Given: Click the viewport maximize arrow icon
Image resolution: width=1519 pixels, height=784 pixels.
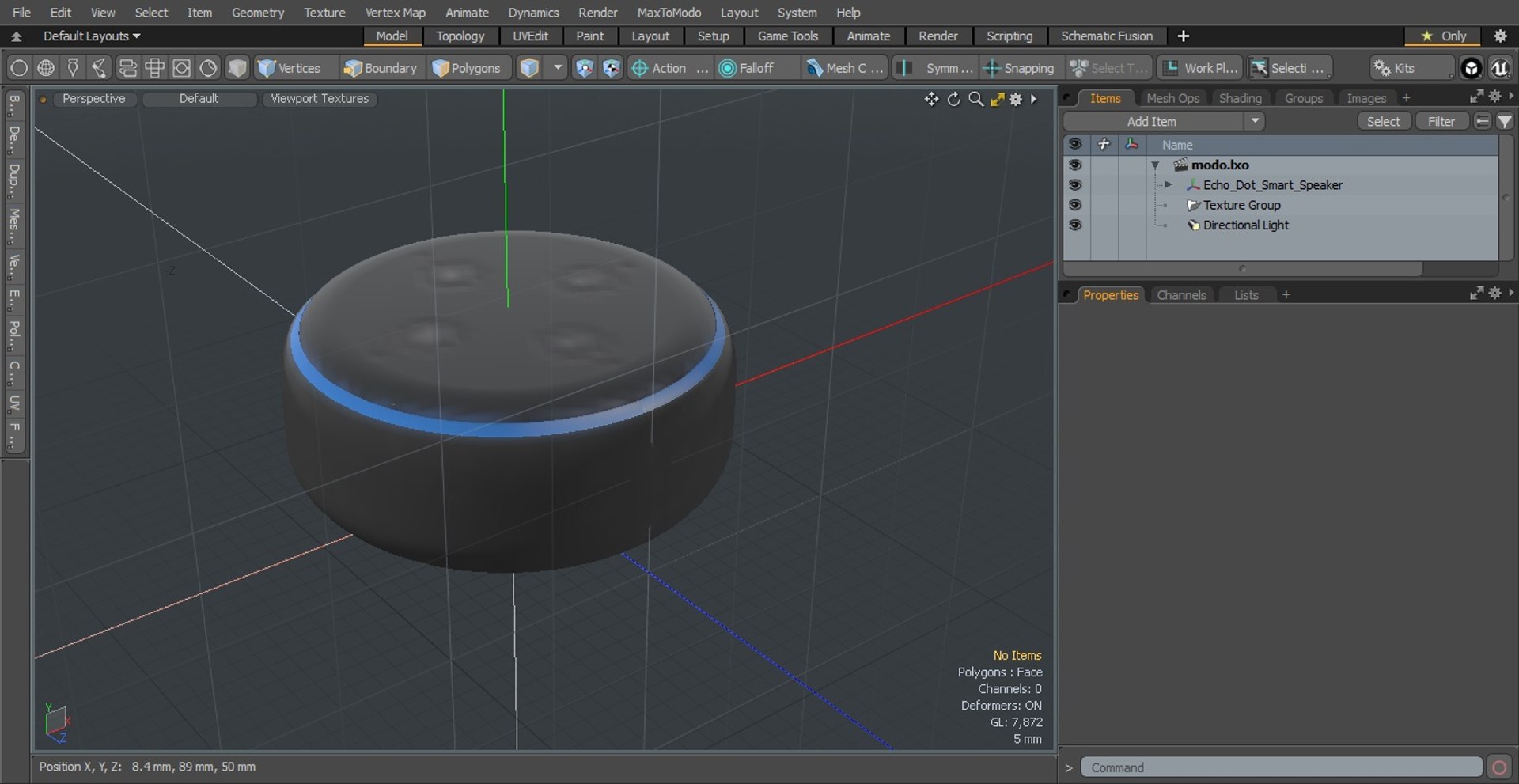Looking at the screenshot, I should (998, 99).
